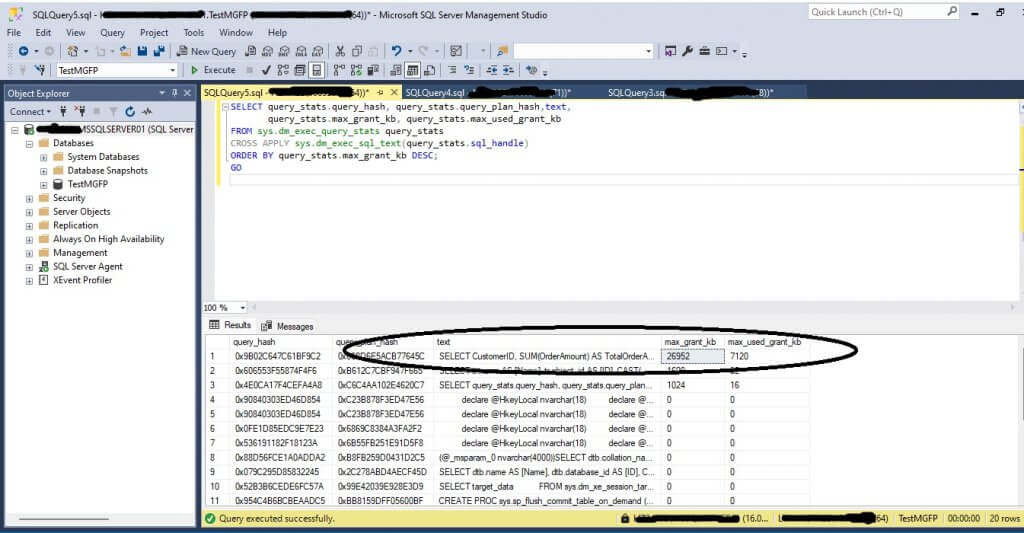Click the wrench Properties icon in toolbar

click(x=688, y=51)
